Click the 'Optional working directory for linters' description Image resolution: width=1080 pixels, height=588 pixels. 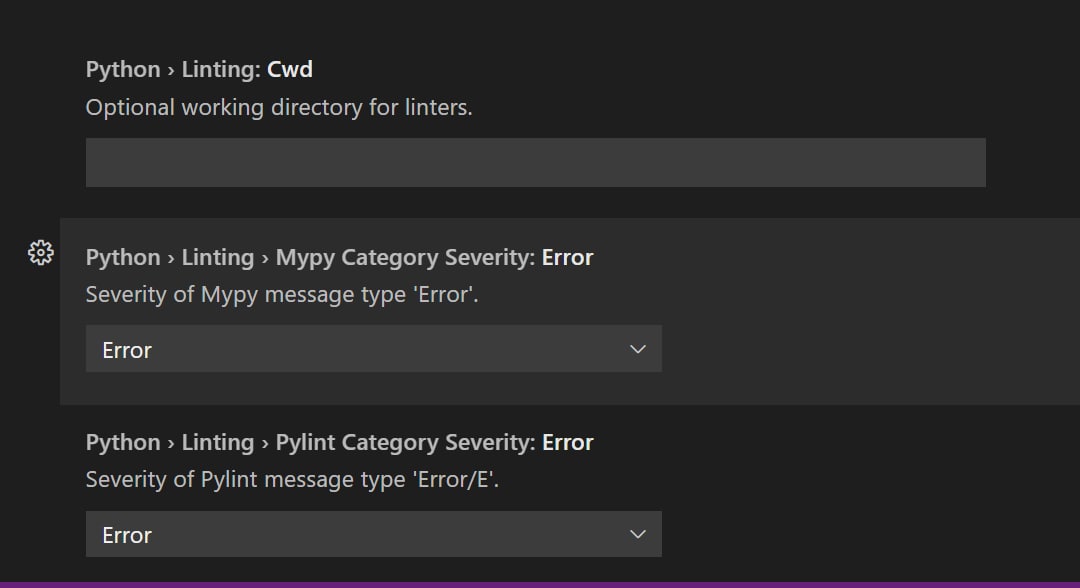click(279, 107)
